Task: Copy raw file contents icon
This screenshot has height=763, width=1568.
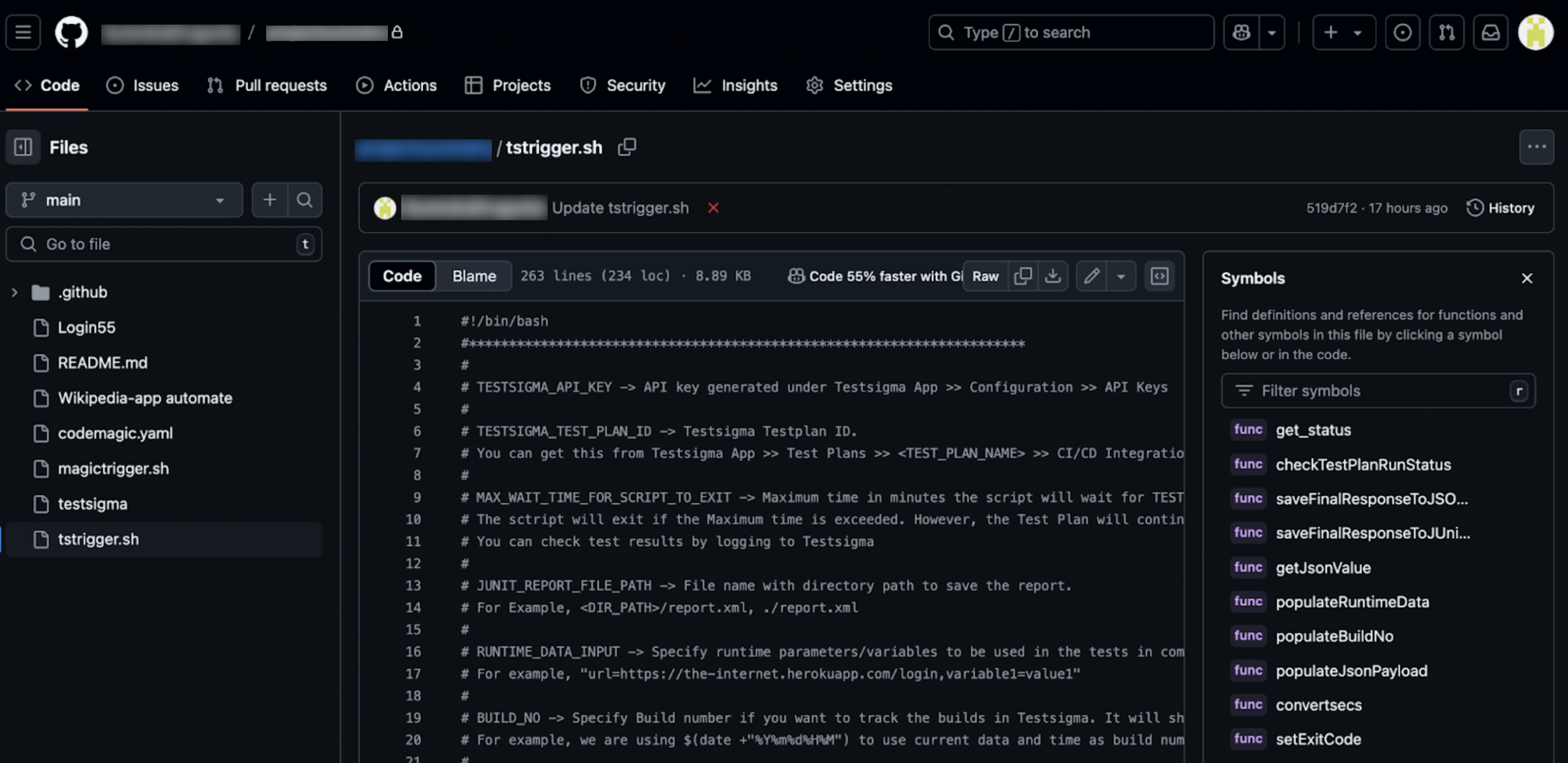Action: (x=1022, y=277)
